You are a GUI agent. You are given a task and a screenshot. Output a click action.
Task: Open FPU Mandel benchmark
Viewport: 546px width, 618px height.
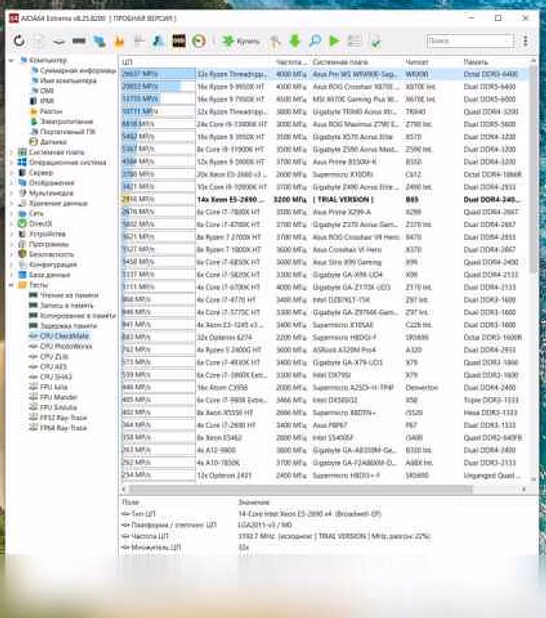[58, 397]
